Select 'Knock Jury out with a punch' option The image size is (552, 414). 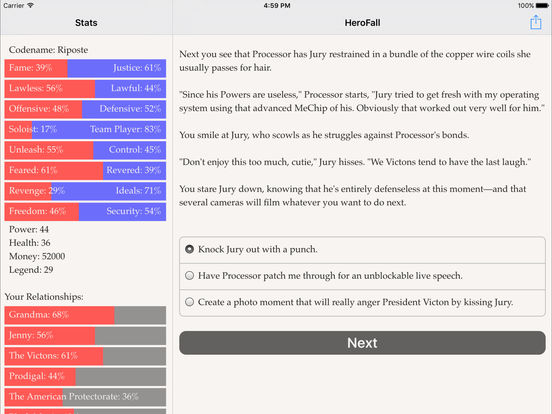362,250
